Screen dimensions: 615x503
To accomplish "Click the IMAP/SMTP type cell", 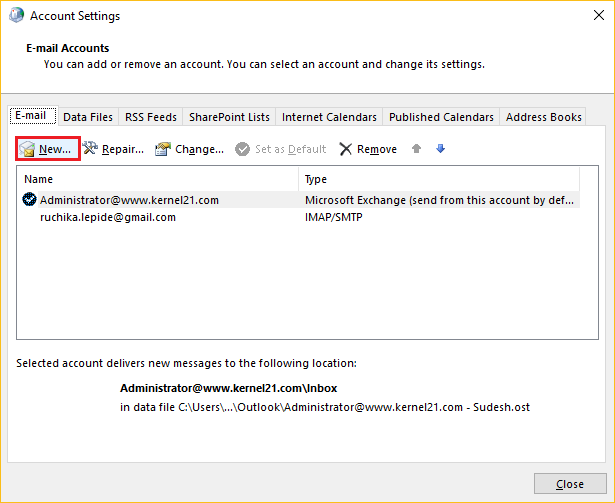I will pyautogui.click(x=333, y=217).
